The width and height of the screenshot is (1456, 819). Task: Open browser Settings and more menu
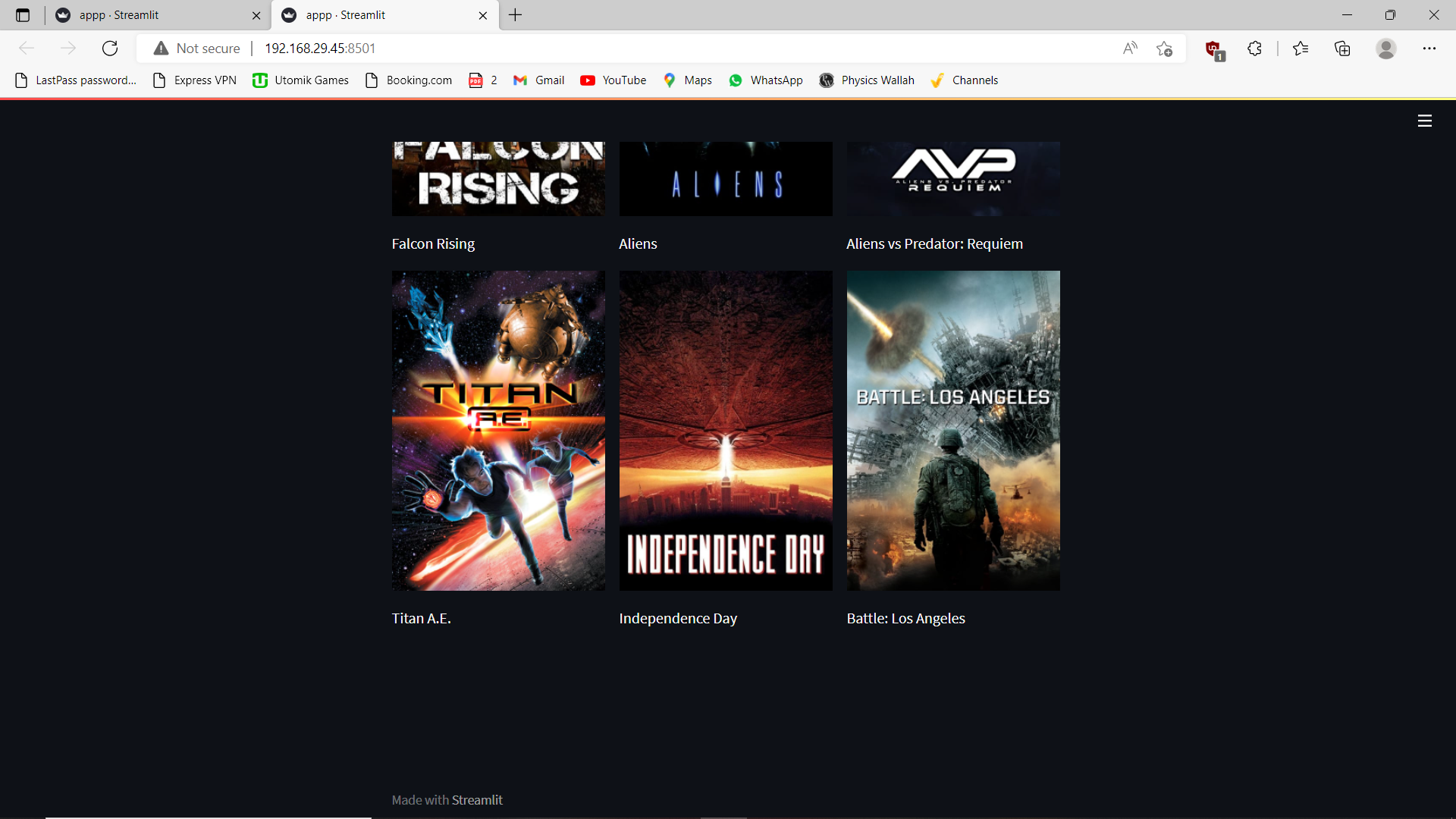click(1429, 49)
